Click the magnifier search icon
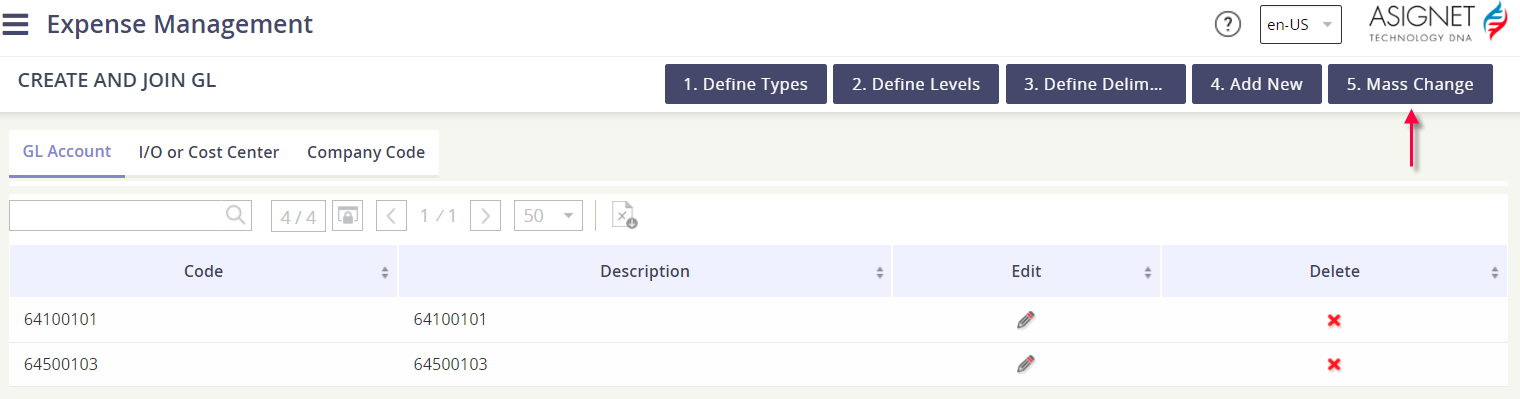1520x399 pixels. 236,215
